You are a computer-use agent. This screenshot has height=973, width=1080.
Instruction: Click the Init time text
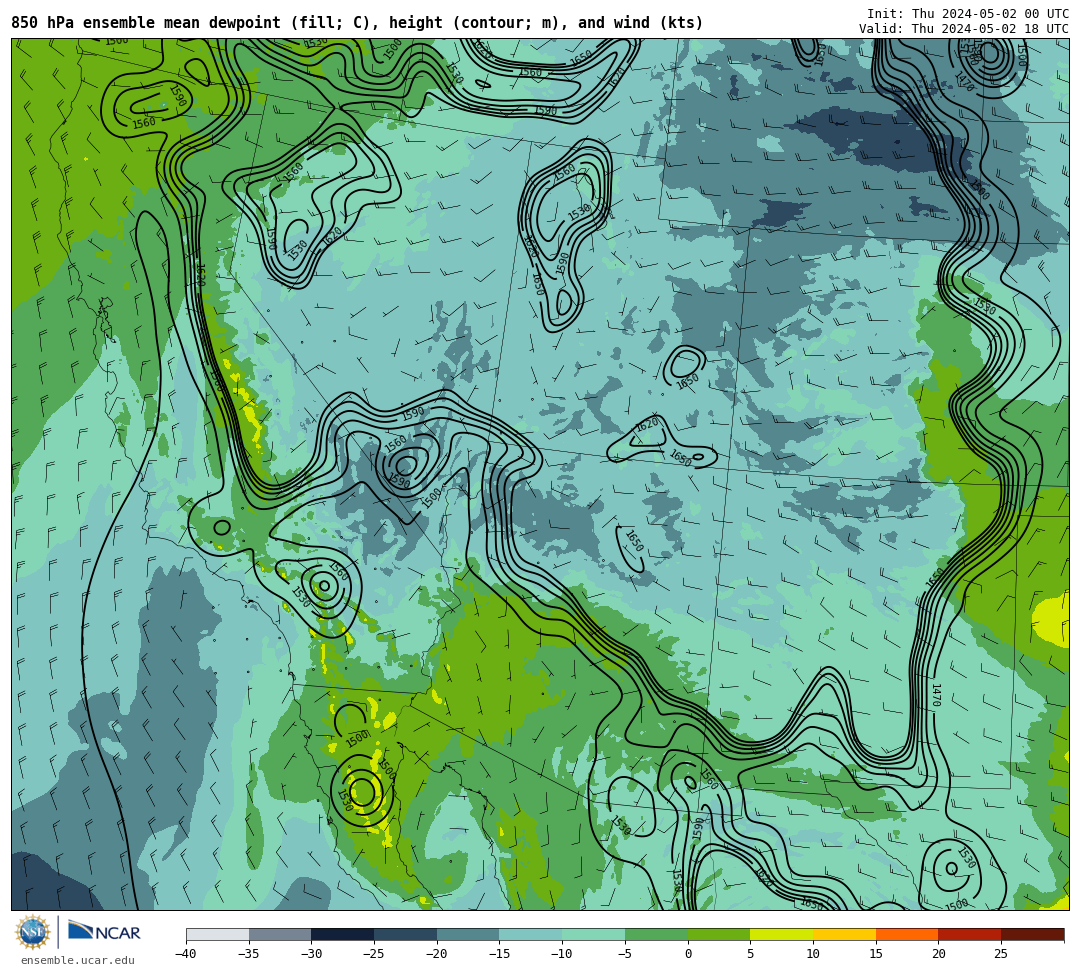968,14
